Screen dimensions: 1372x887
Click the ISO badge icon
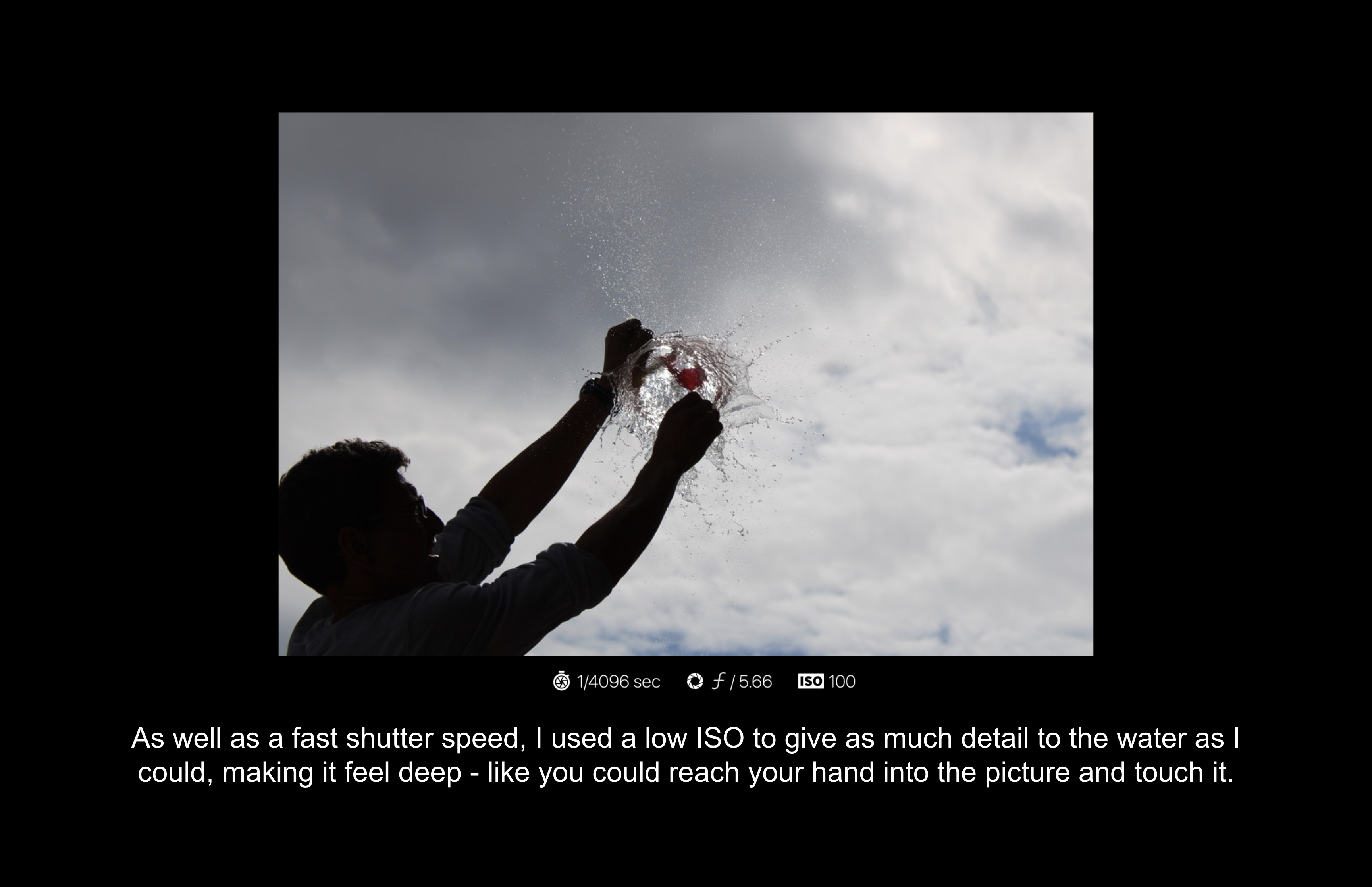(x=811, y=681)
